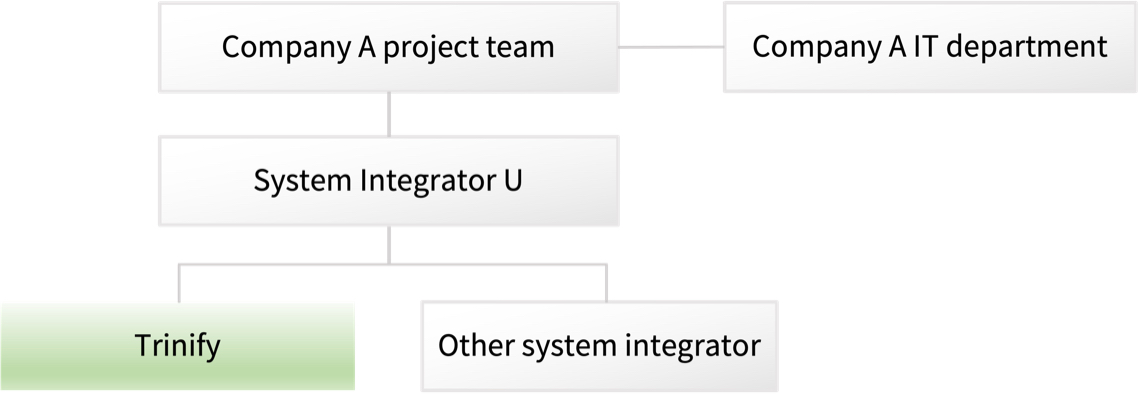The height and width of the screenshot is (394, 1138).
Task: Click the branch line dropping into Trinify
Action: 179,284
